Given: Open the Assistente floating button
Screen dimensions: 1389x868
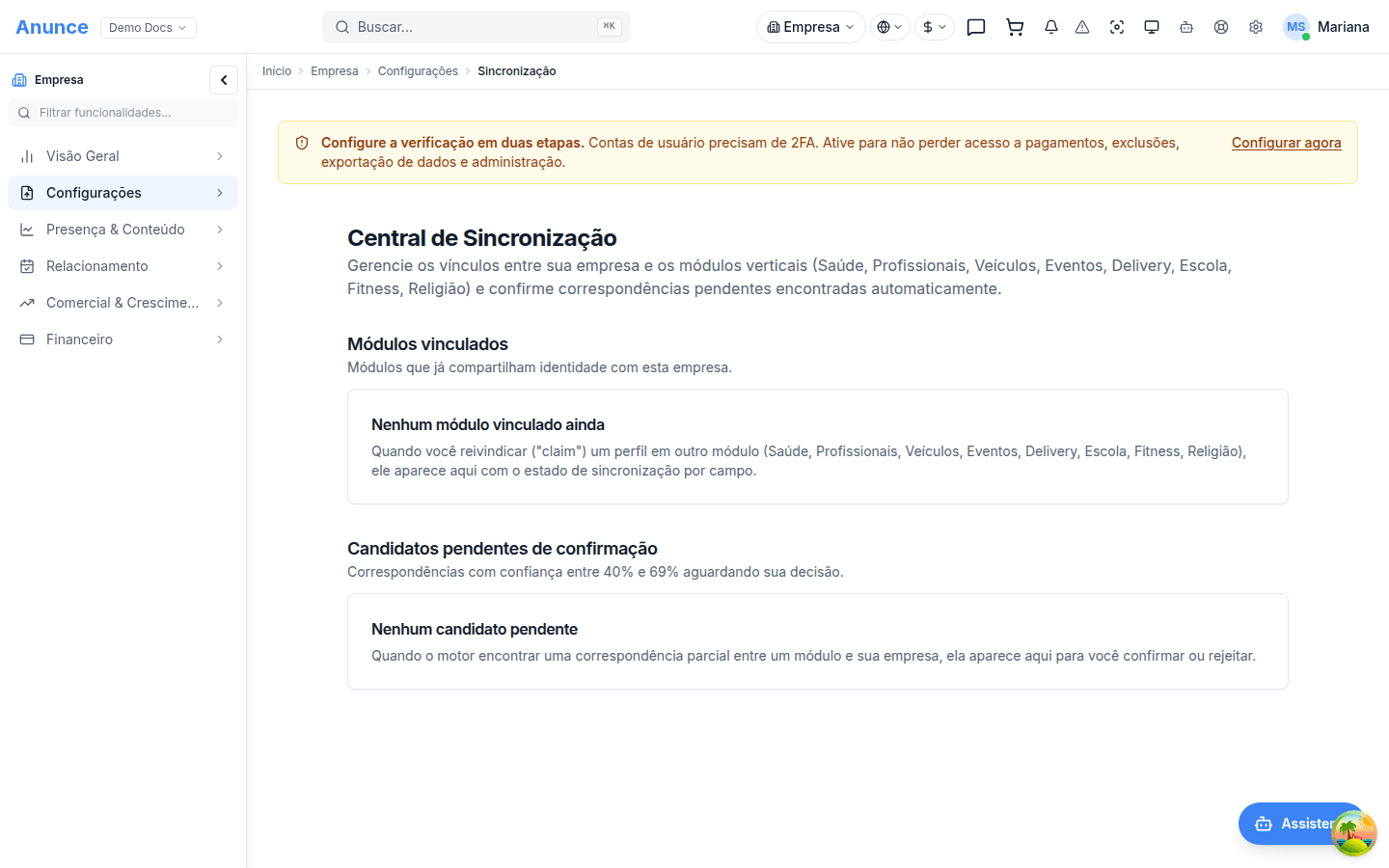Looking at the screenshot, I should (1302, 824).
